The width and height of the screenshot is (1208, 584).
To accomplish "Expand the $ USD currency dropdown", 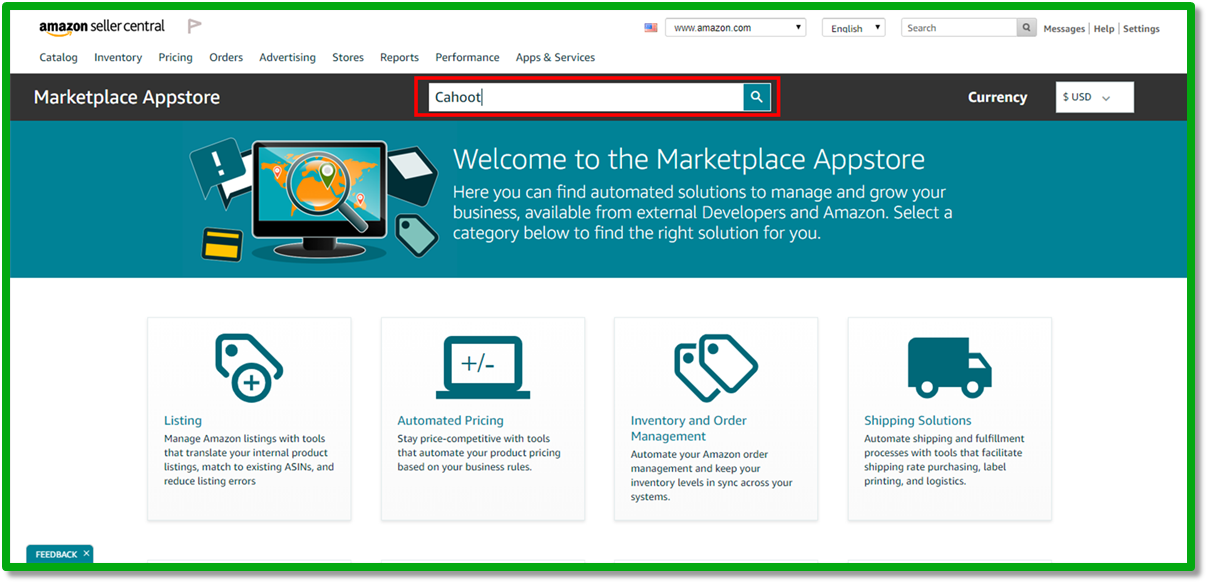I will [1095, 97].
